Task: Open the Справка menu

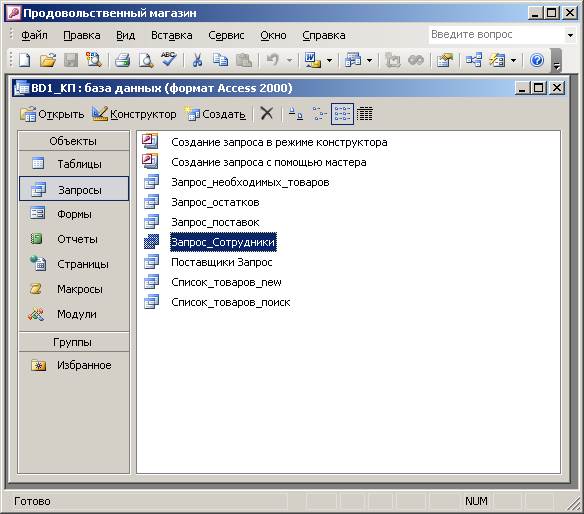Action: click(x=324, y=35)
